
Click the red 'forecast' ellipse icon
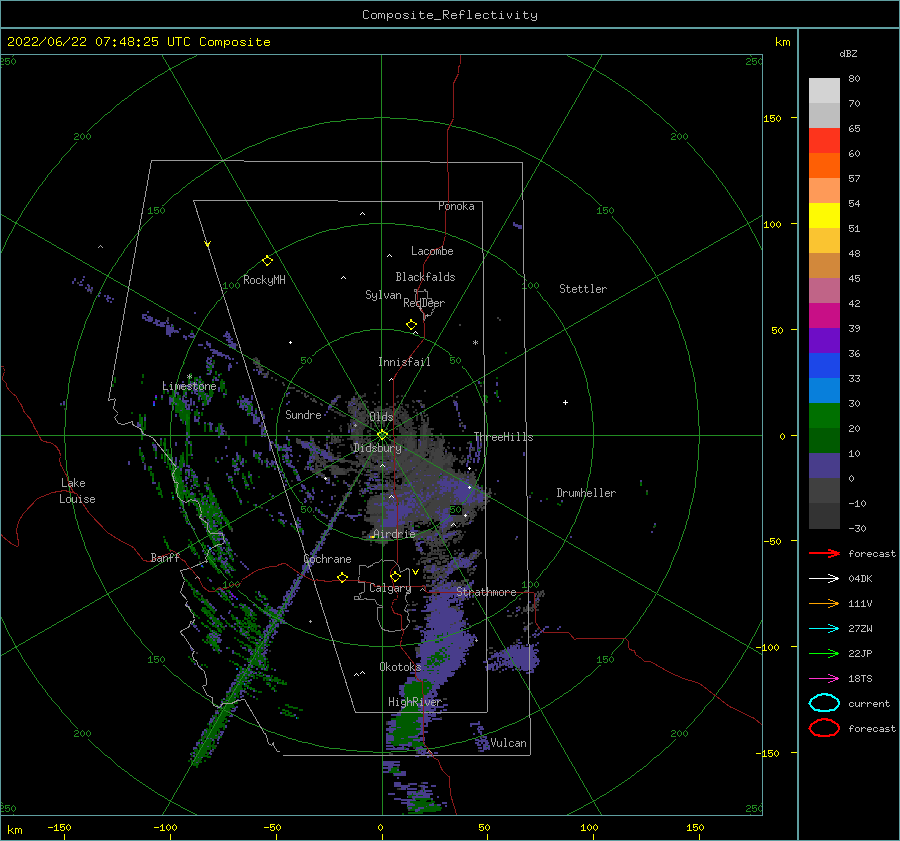tap(824, 728)
